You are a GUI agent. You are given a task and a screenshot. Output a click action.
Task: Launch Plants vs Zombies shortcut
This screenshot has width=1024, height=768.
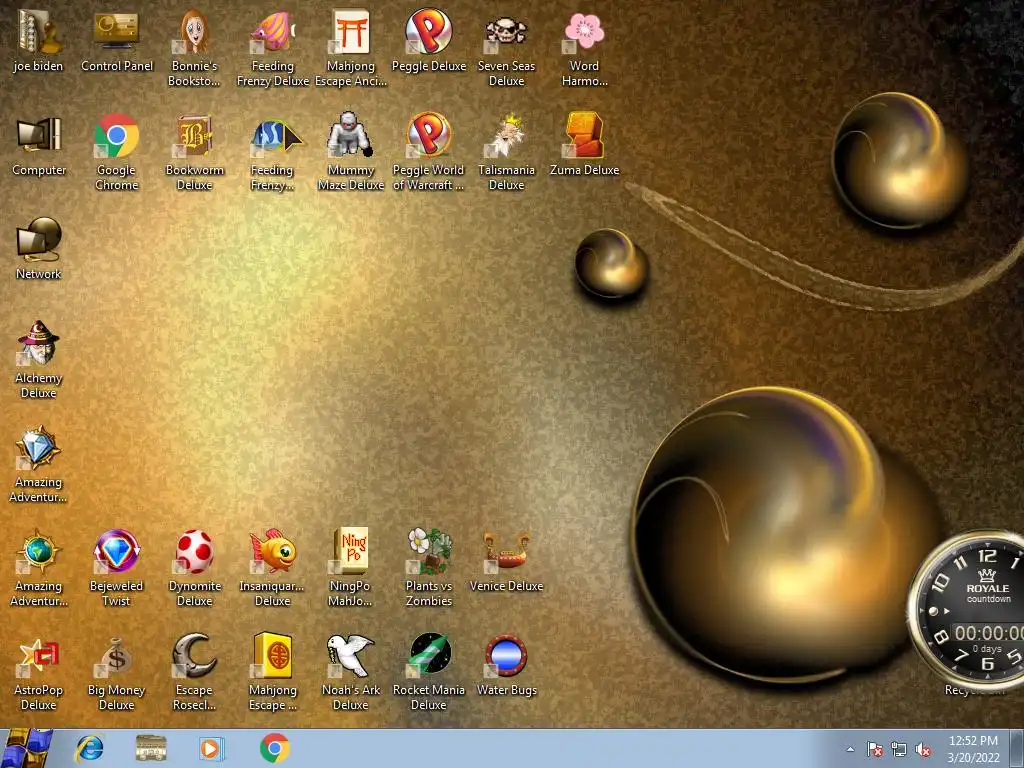coord(428,569)
